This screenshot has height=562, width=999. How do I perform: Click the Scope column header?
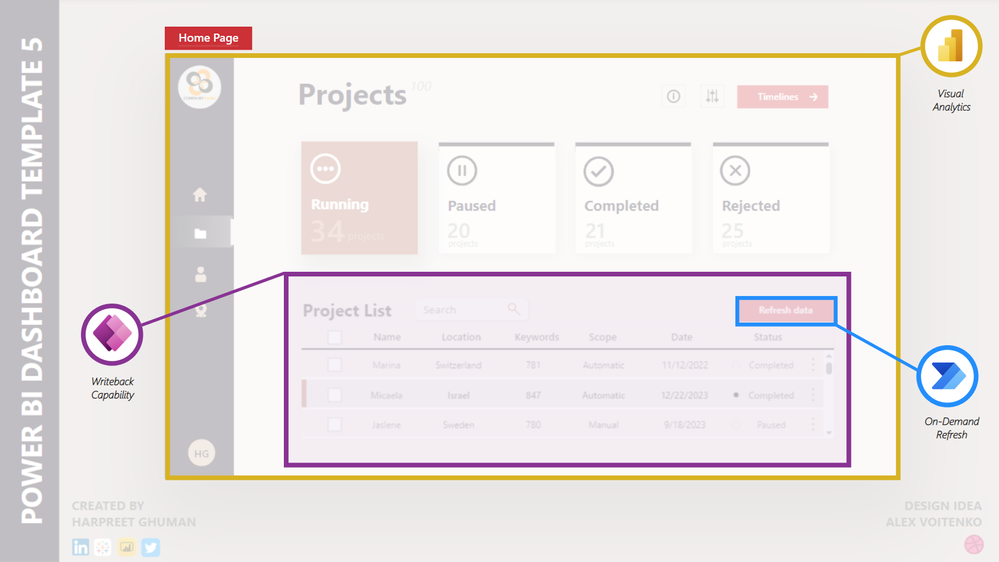[603, 337]
